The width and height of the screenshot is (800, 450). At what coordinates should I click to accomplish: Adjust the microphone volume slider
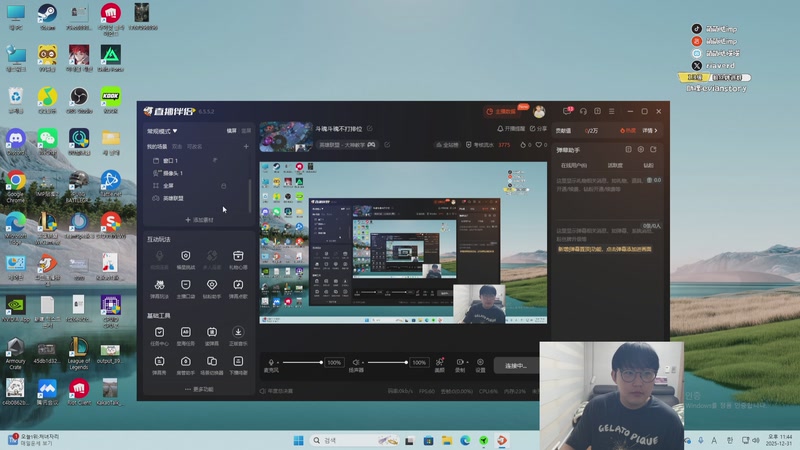pos(302,362)
